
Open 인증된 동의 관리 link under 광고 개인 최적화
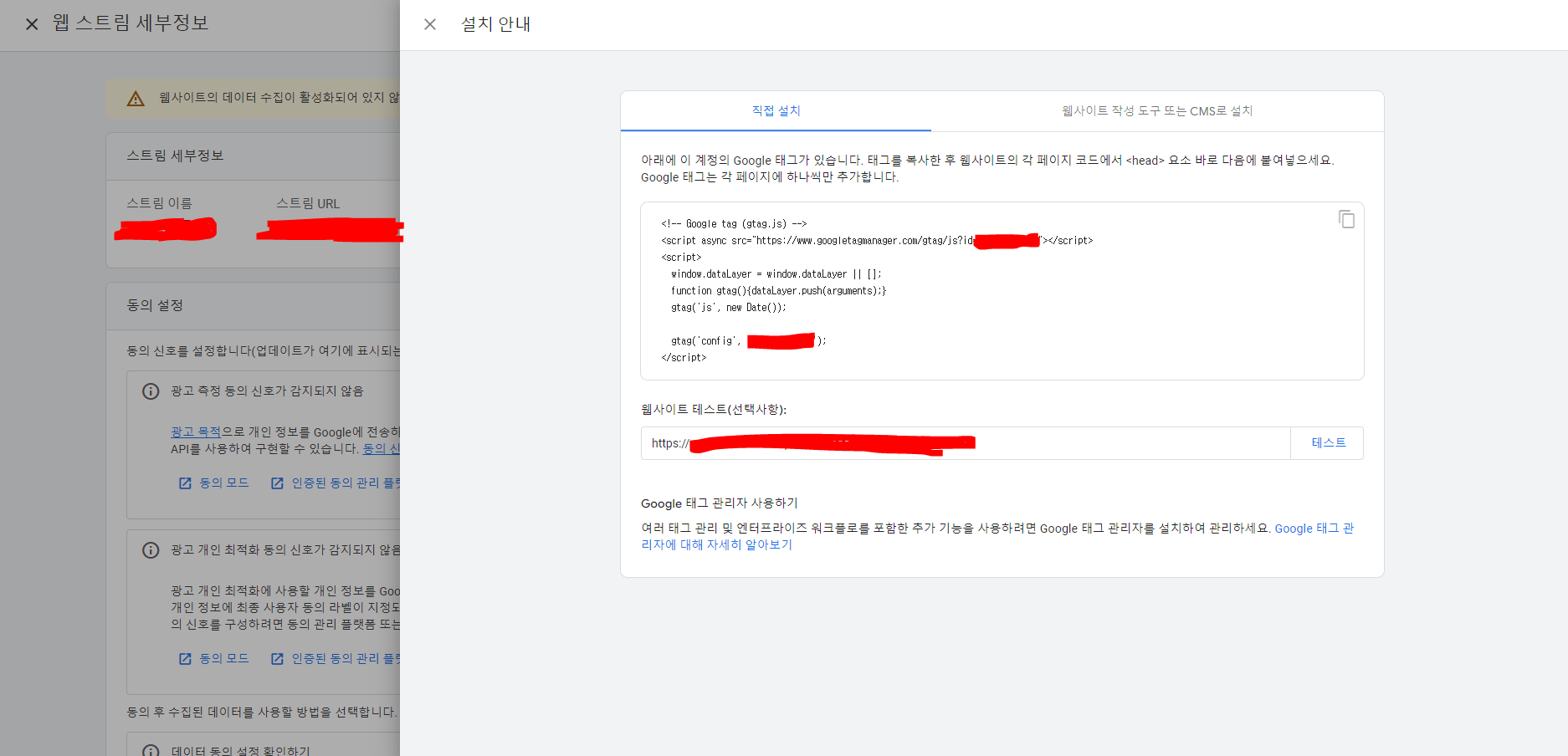tap(346, 658)
